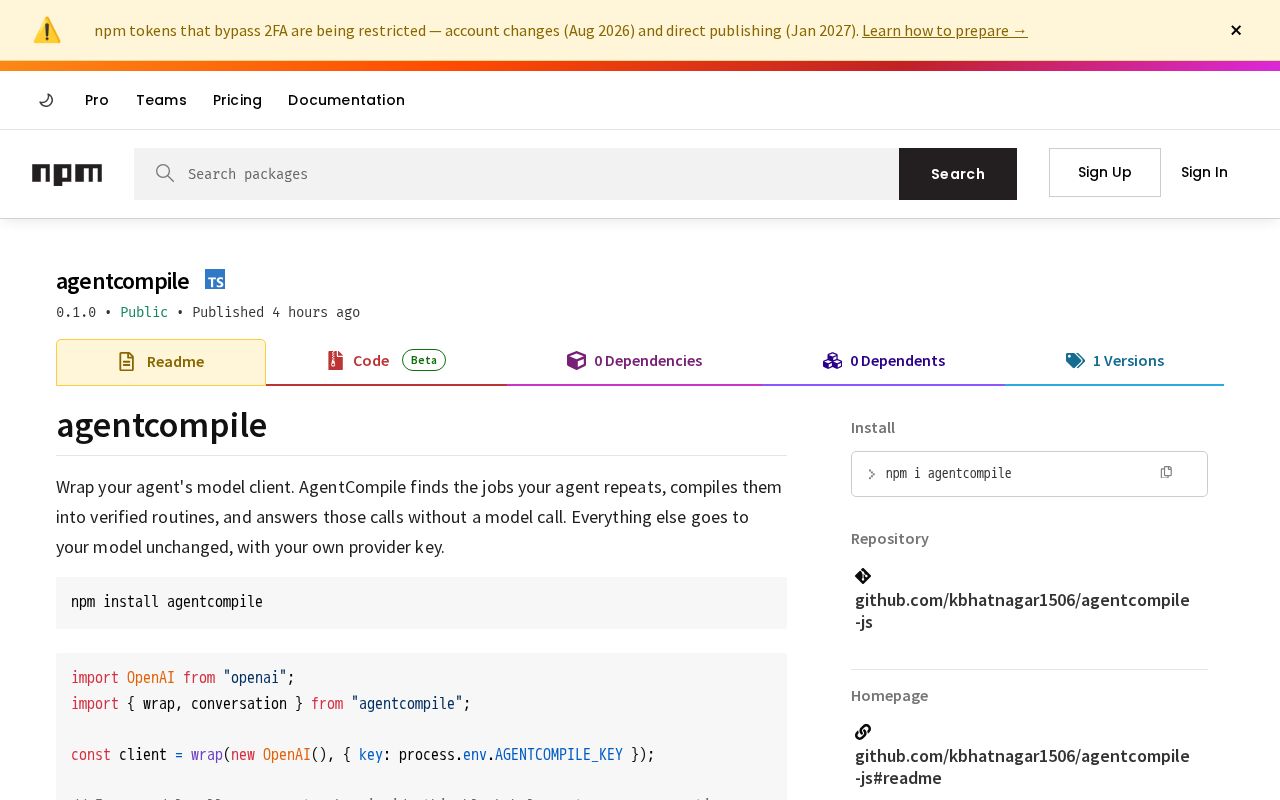
Task: Click the const client = wrap code line
Action: pos(363,755)
